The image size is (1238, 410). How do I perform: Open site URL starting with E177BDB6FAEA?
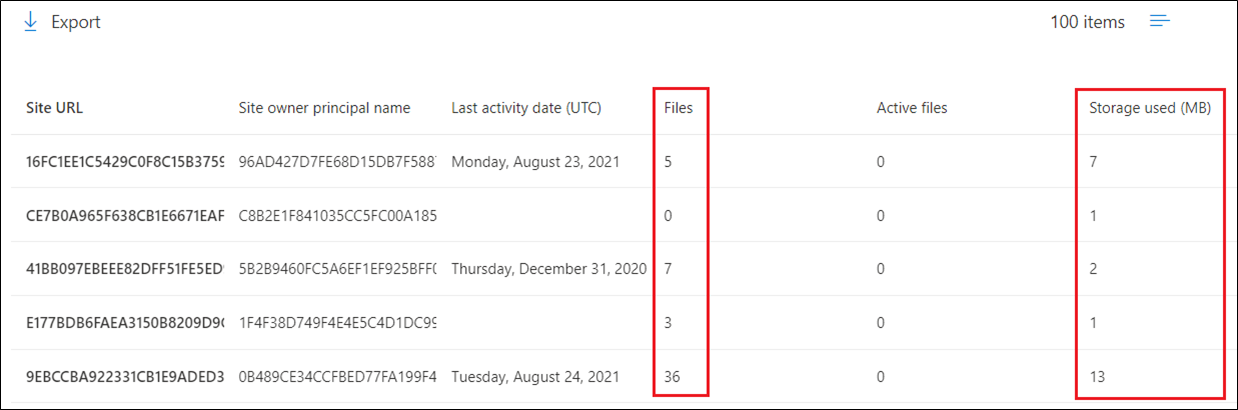125,323
